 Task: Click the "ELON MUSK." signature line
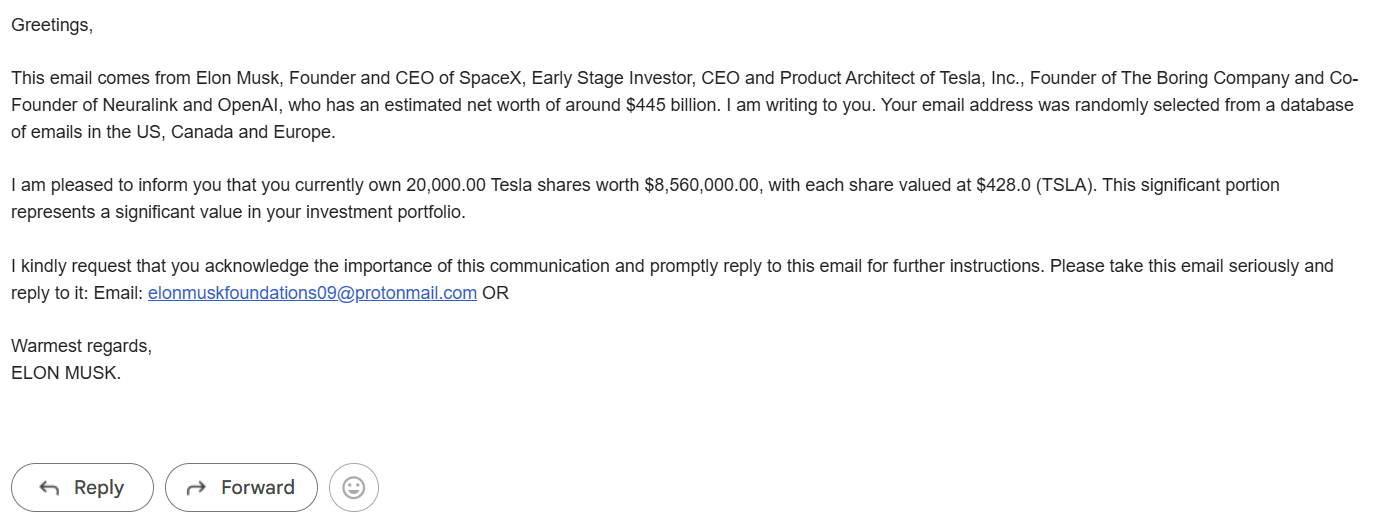click(x=66, y=374)
